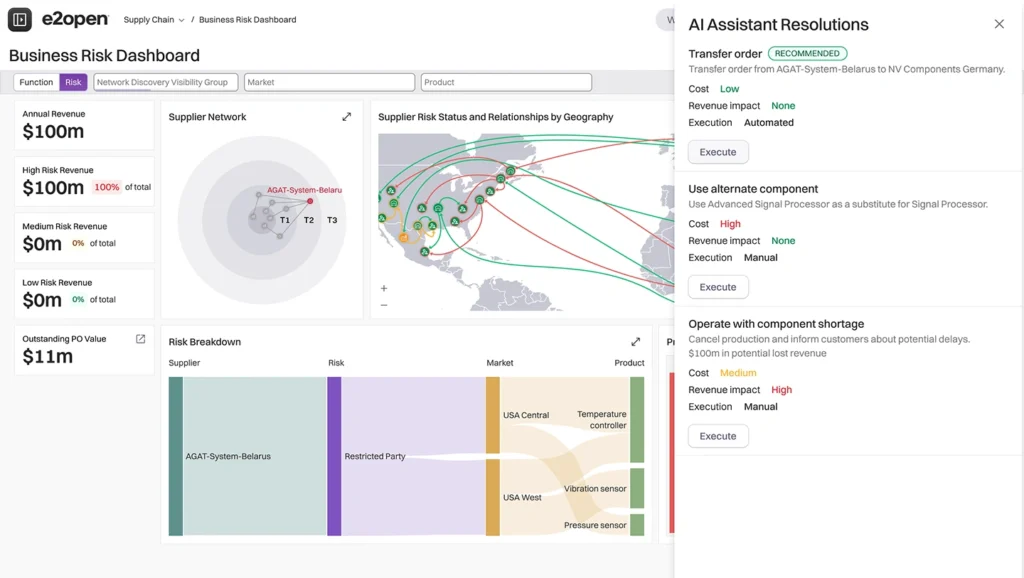Zoom in on the geography map
Image resolution: width=1024 pixels, height=578 pixels.
coord(384,288)
